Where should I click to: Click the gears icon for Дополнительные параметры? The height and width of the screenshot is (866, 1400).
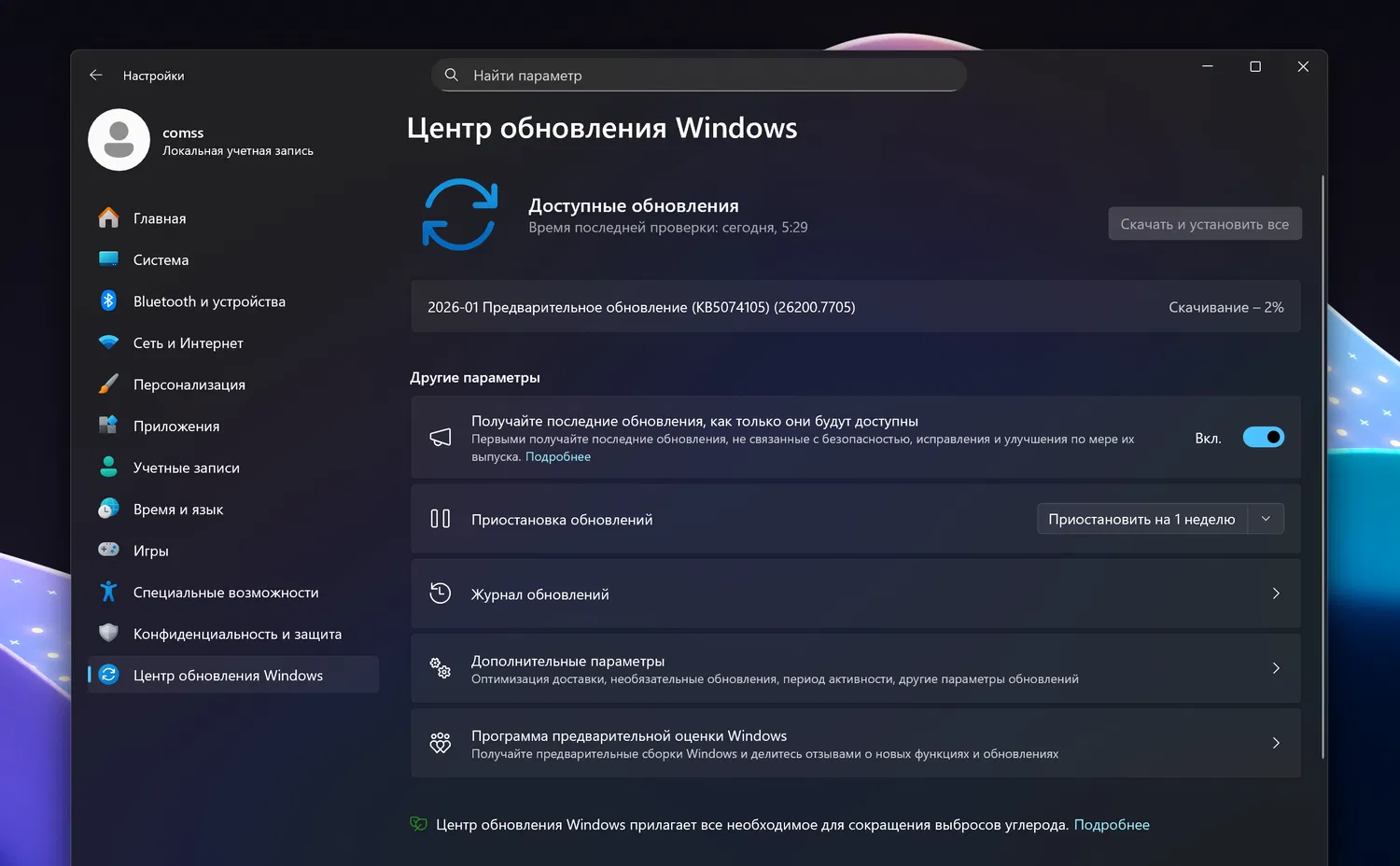coord(441,668)
